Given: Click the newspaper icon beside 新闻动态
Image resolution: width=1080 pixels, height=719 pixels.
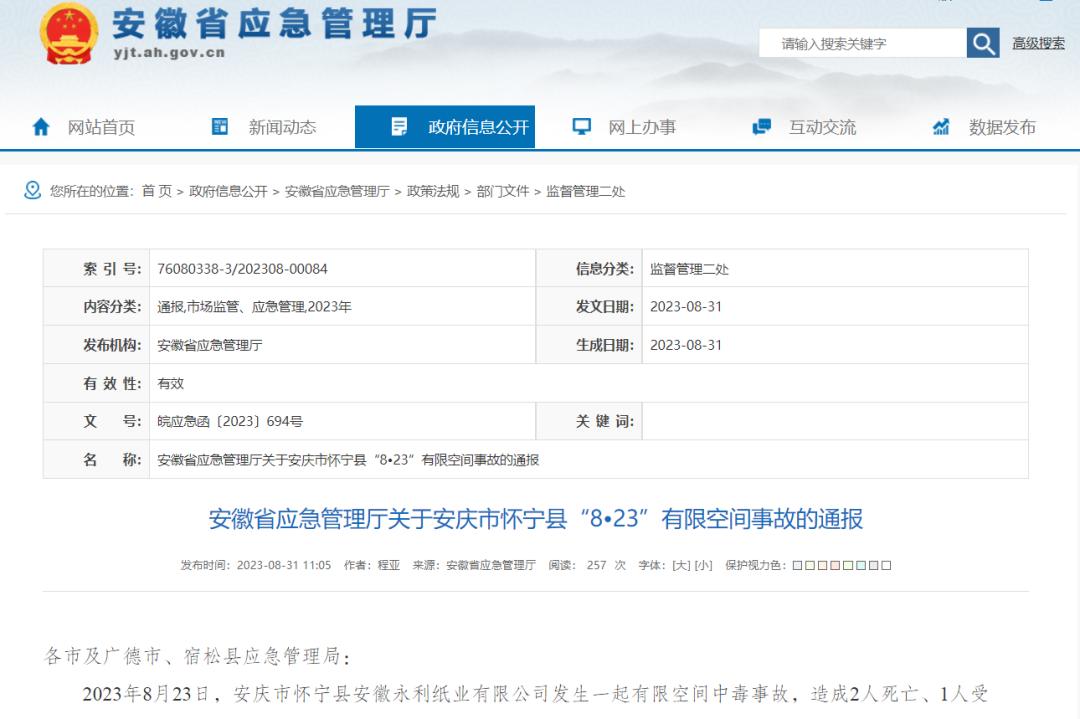Looking at the screenshot, I should [x=220, y=127].
